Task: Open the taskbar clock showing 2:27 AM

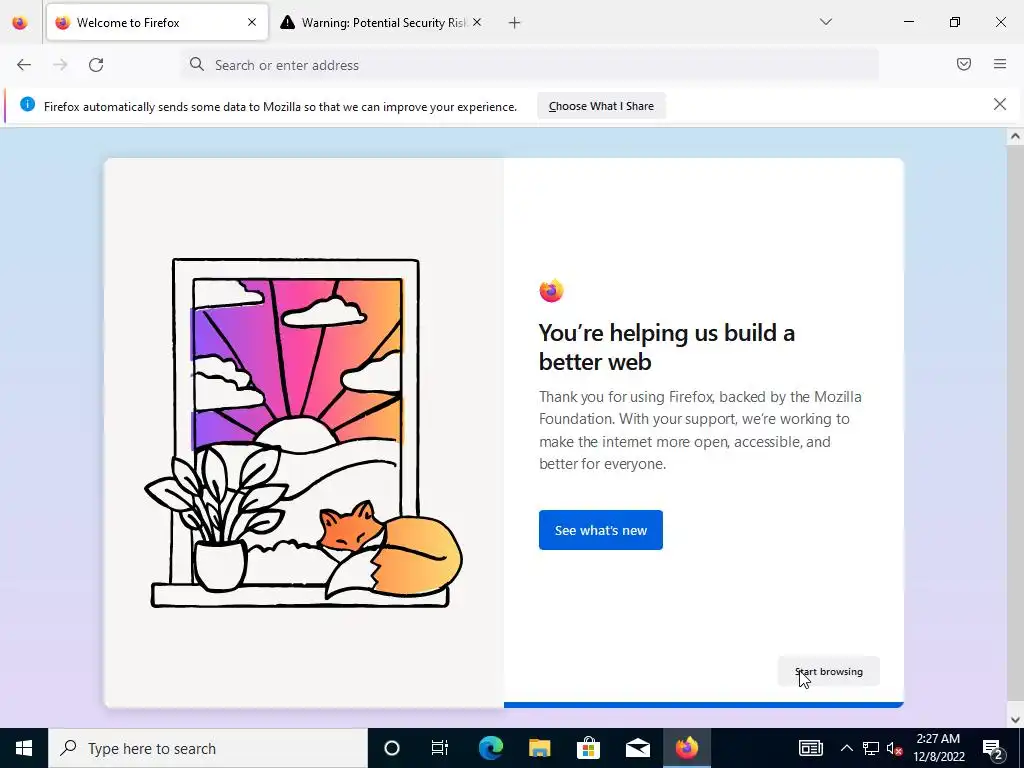Action: pos(938,748)
